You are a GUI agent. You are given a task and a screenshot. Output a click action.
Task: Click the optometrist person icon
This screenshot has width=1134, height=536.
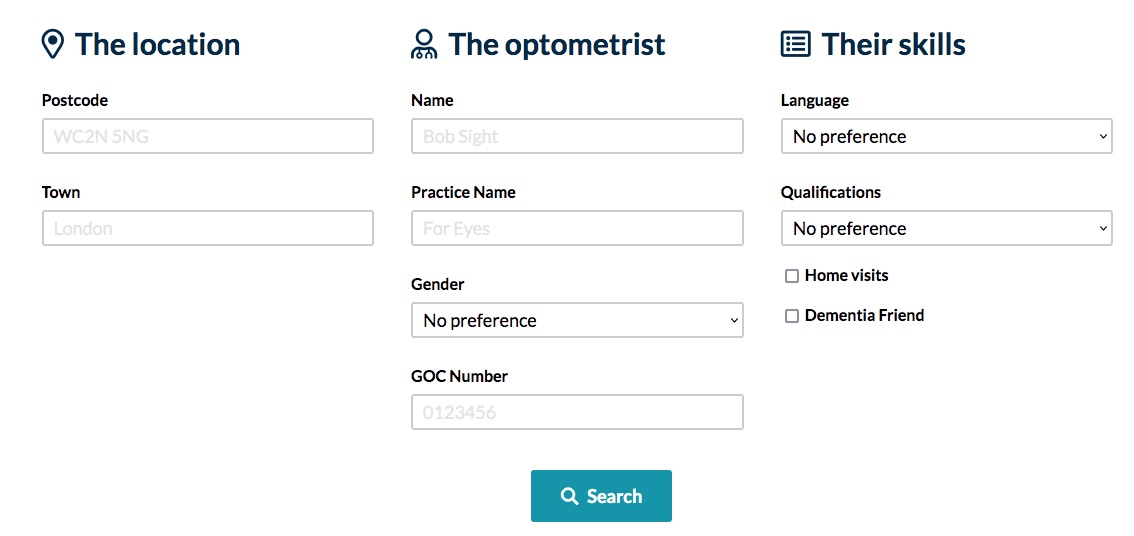click(424, 44)
